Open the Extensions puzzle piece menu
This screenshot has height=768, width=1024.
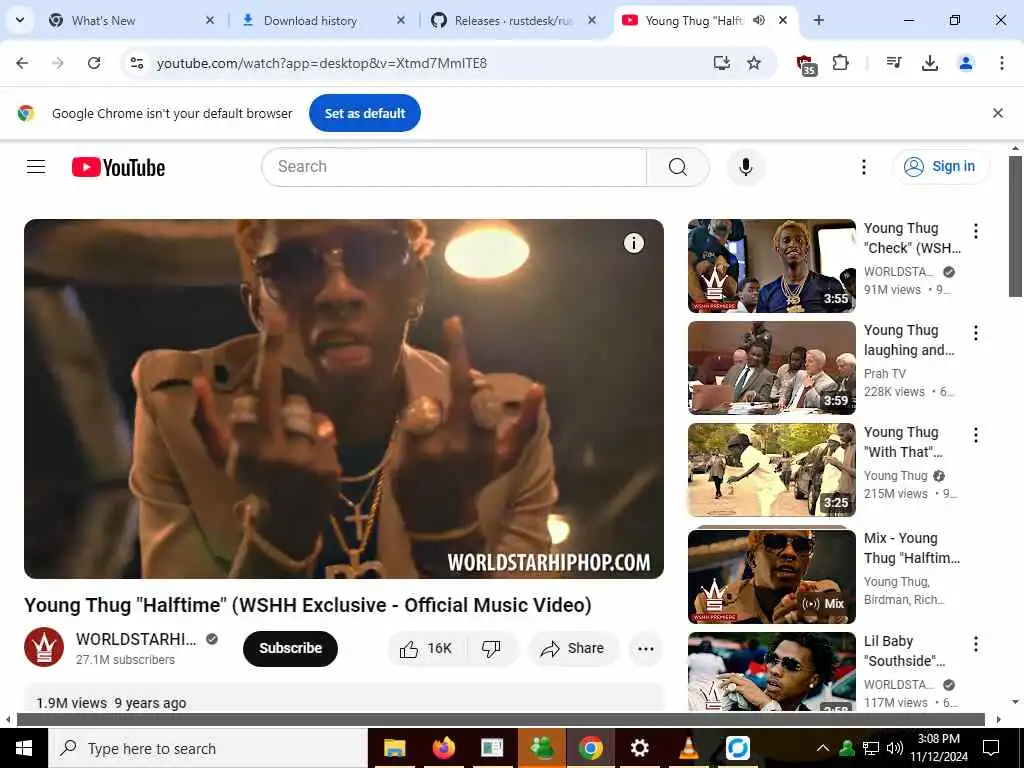coord(840,63)
